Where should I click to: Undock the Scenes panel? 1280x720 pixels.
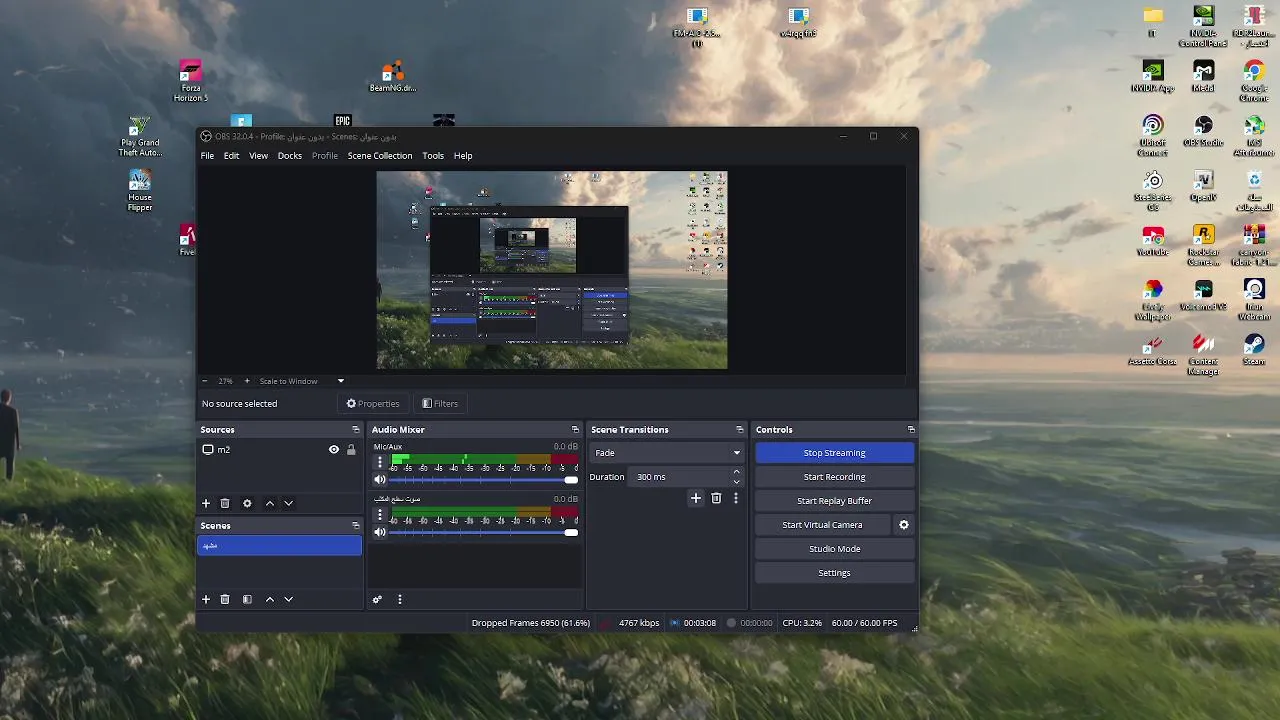pos(355,525)
